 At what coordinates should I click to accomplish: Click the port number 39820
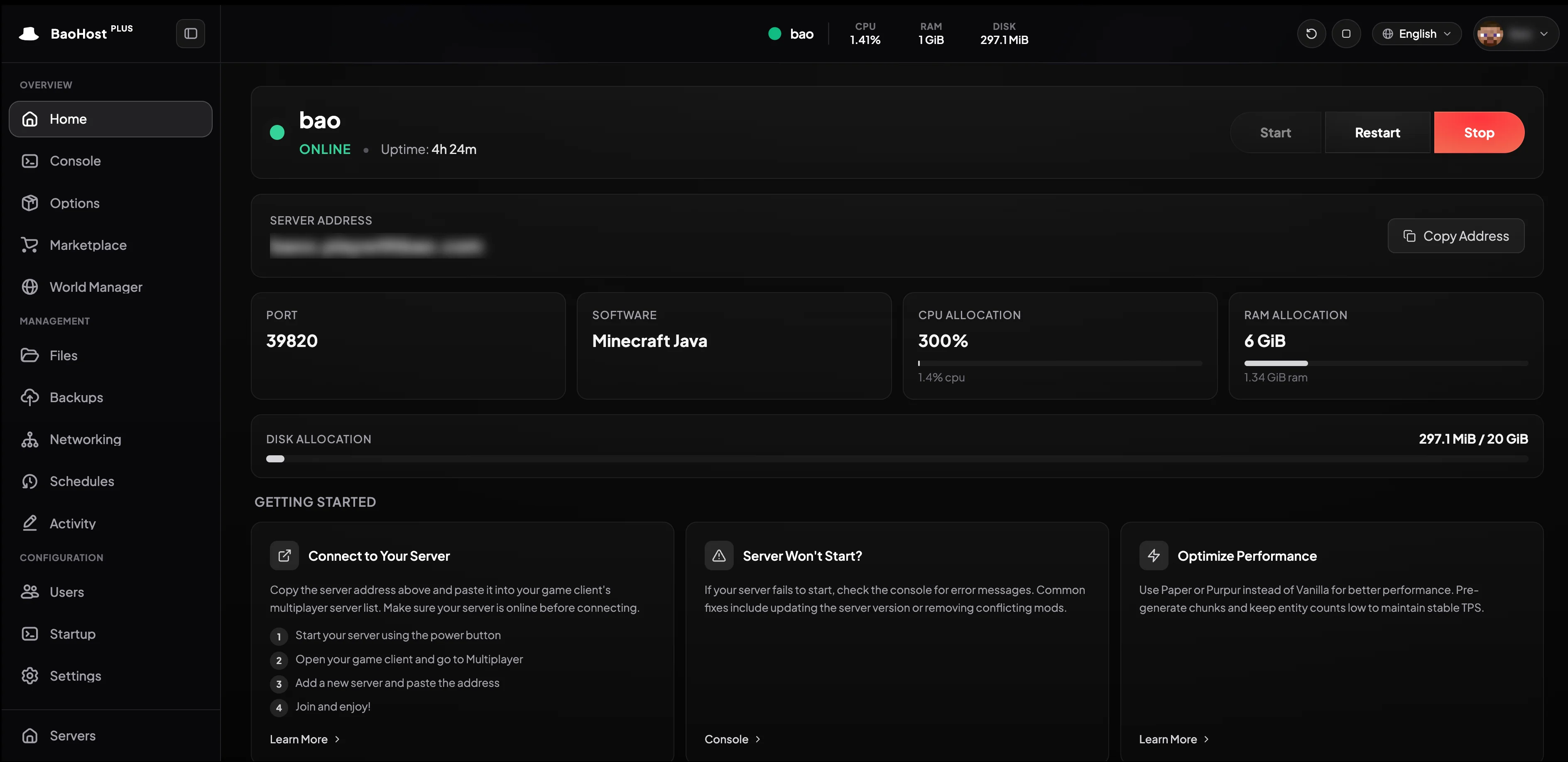coord(292,341)
